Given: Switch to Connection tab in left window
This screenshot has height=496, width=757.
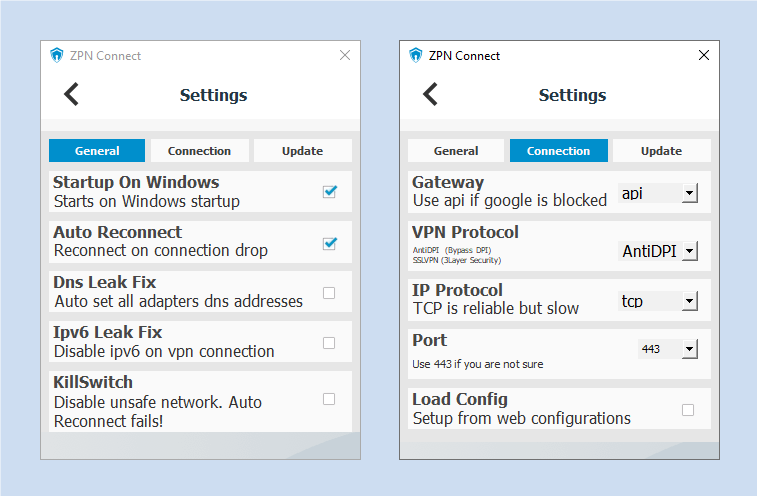Looking at the screenshot, I should click(x=199, y=151).
